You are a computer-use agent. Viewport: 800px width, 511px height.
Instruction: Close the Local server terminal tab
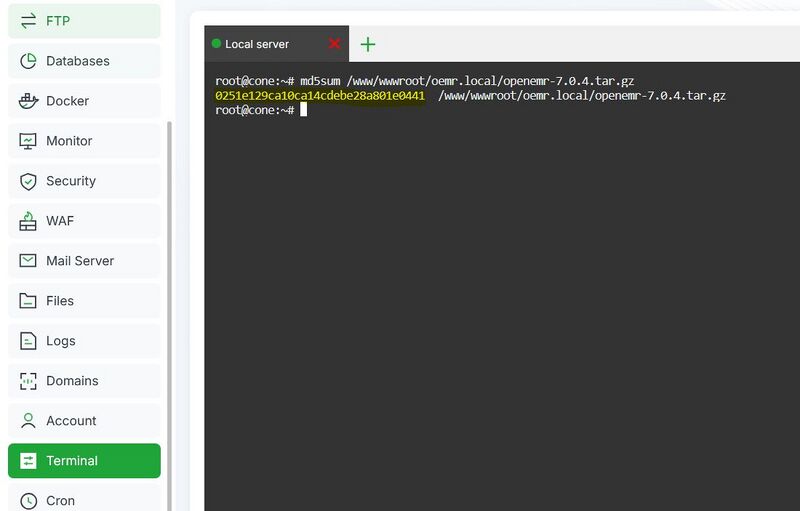334,44
